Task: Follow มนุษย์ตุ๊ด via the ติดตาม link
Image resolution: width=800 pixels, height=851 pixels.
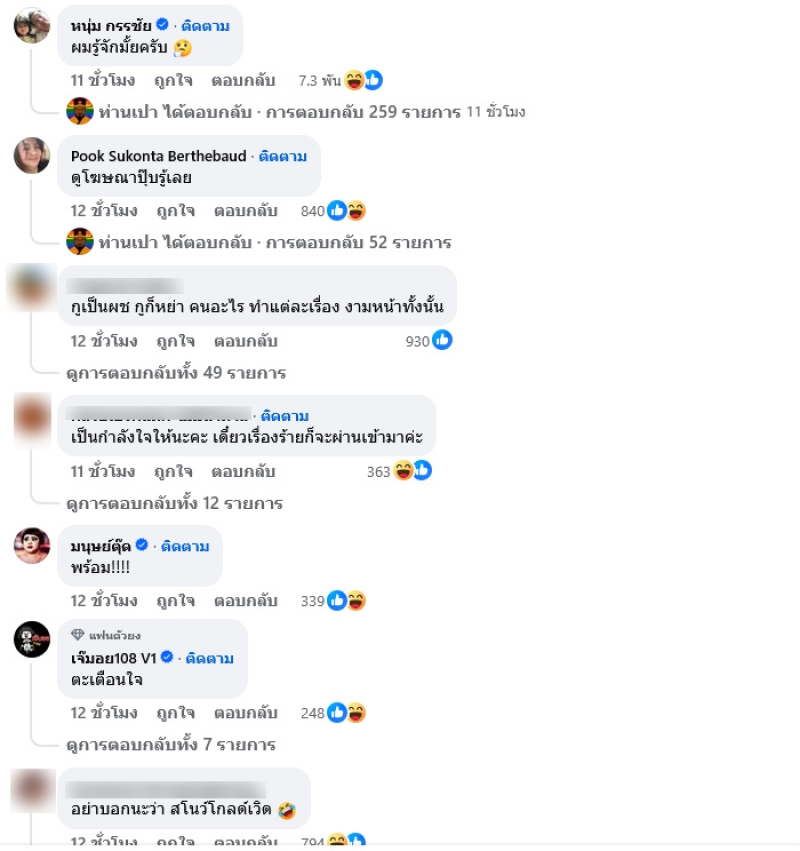Action: pos(185,546)
